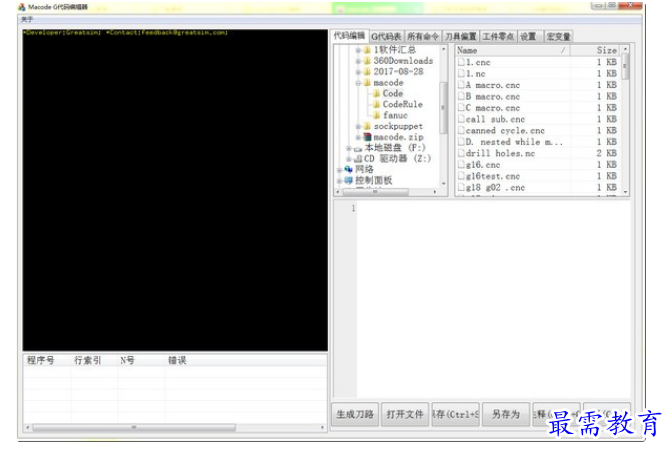This screenshot has width=670, height=455.
Task: Select the Code subfolder
Action: [x=393, y=94]
